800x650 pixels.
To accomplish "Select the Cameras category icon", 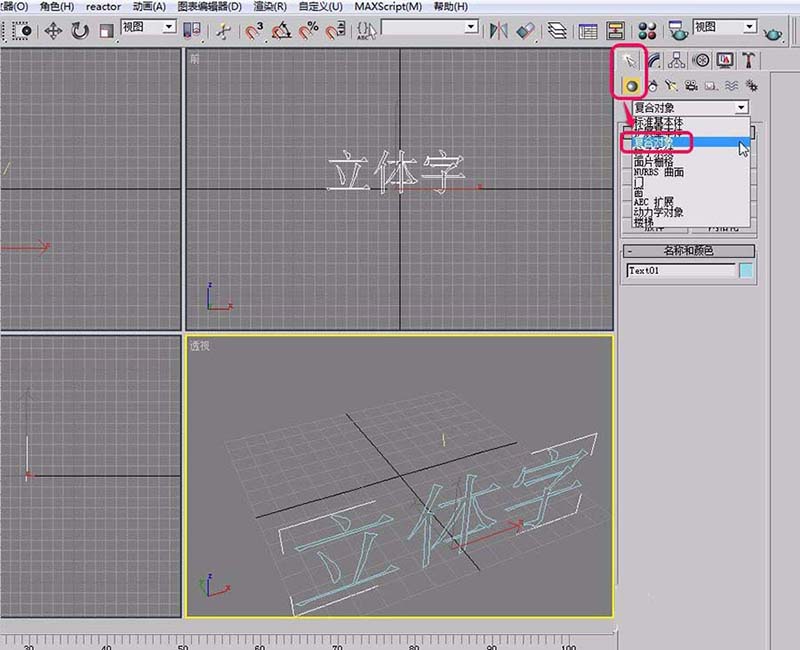I will [x=691, y=85].
